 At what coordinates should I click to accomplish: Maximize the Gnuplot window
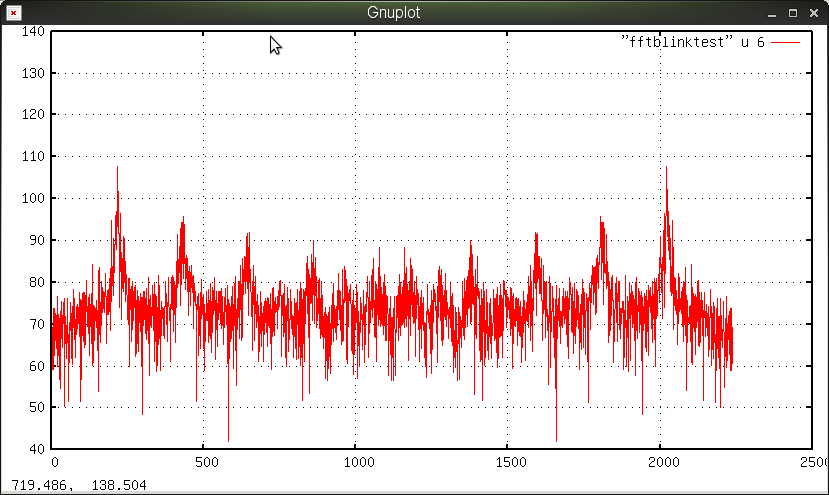793,13
